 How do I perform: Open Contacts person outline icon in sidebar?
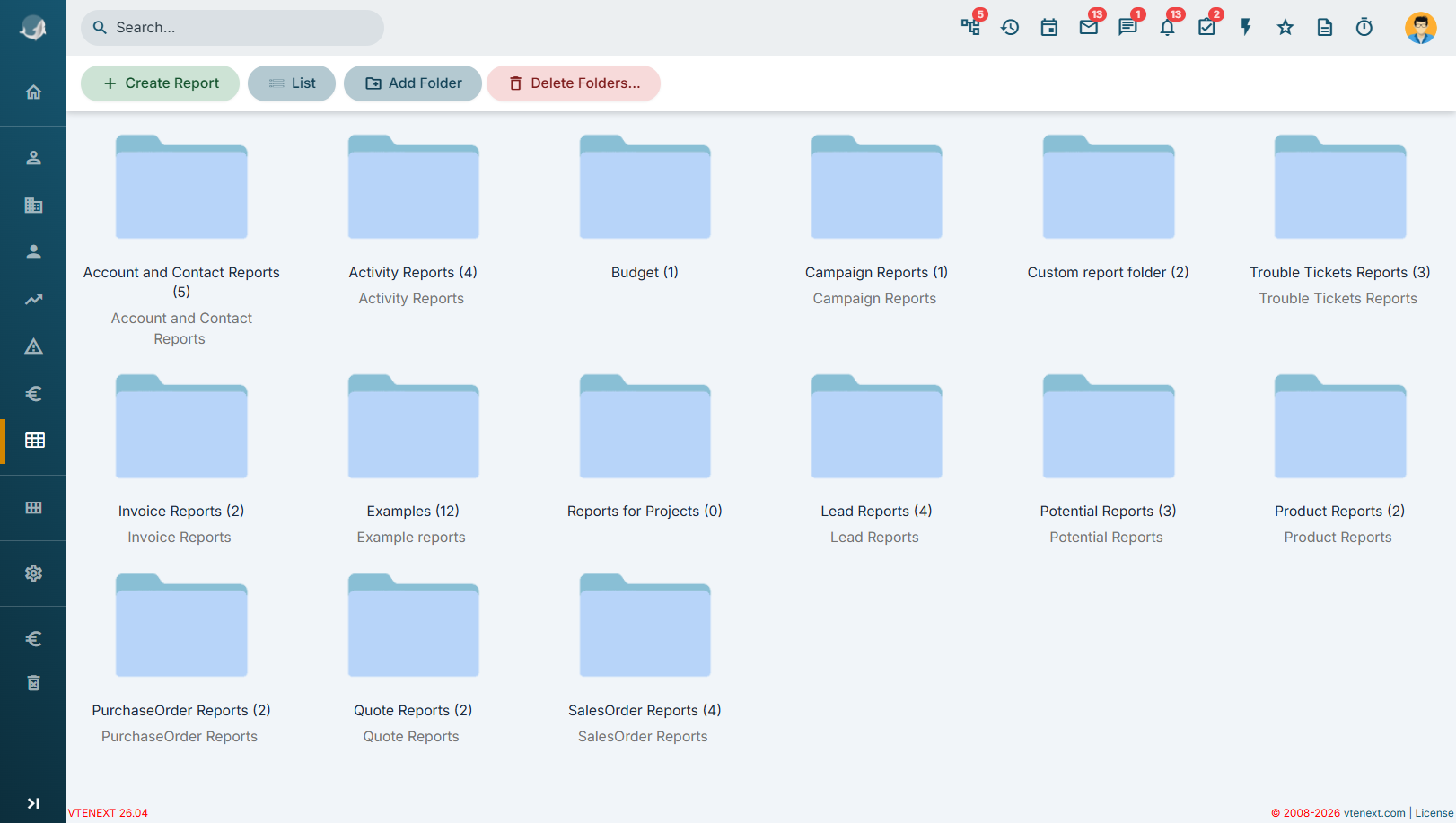point(33,158)
